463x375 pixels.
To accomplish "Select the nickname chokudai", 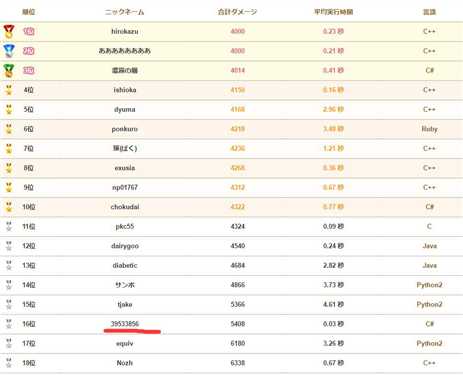I will coord(125,207).
